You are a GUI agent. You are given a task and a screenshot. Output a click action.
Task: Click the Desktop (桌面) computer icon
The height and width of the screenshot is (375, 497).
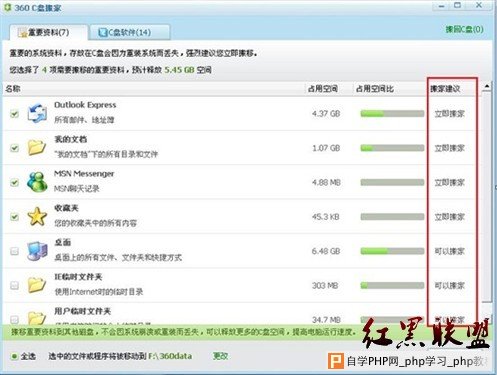[x=37, y=251]
